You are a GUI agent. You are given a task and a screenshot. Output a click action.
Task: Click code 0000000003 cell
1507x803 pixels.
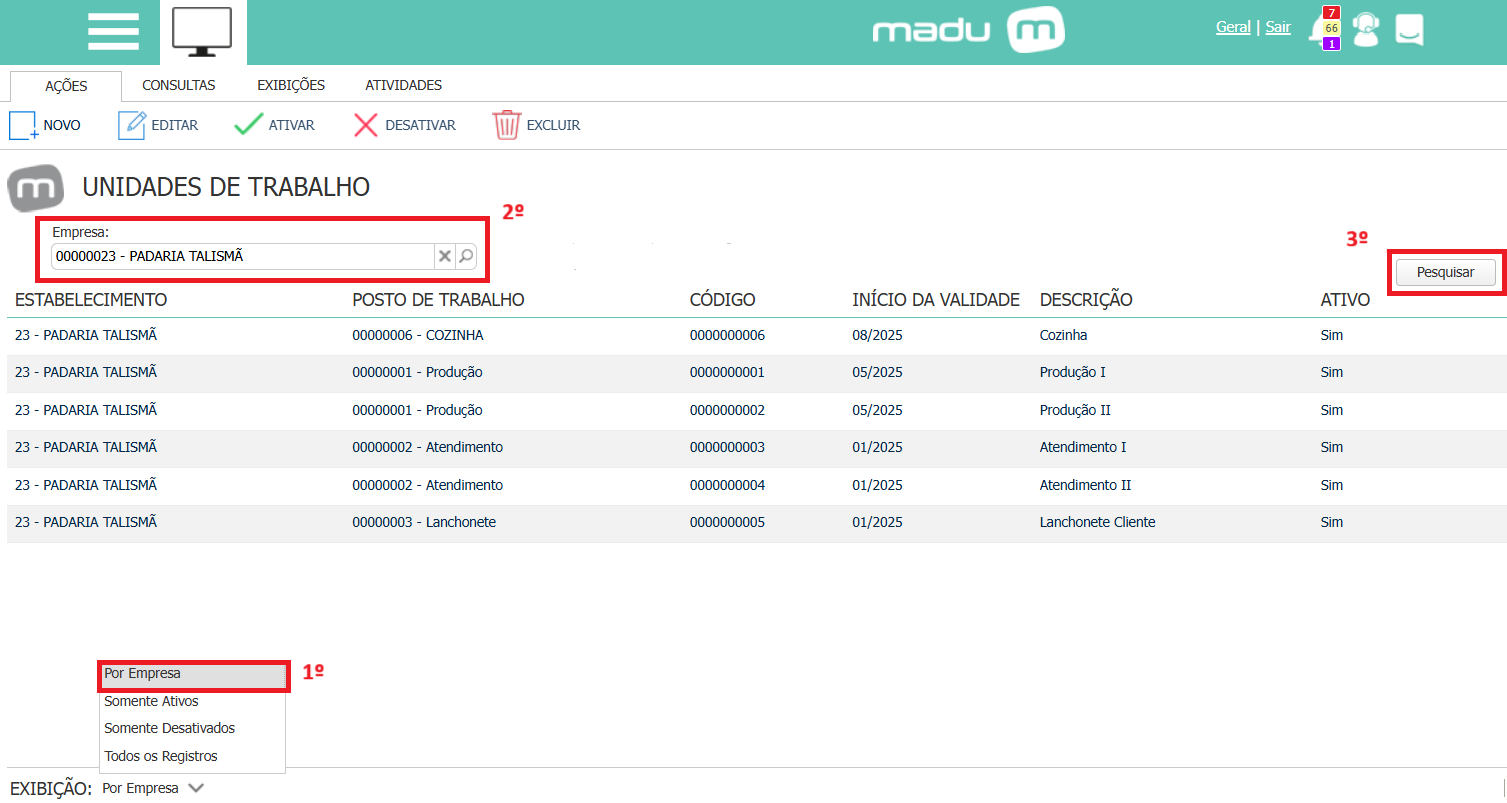coord(727,447)
